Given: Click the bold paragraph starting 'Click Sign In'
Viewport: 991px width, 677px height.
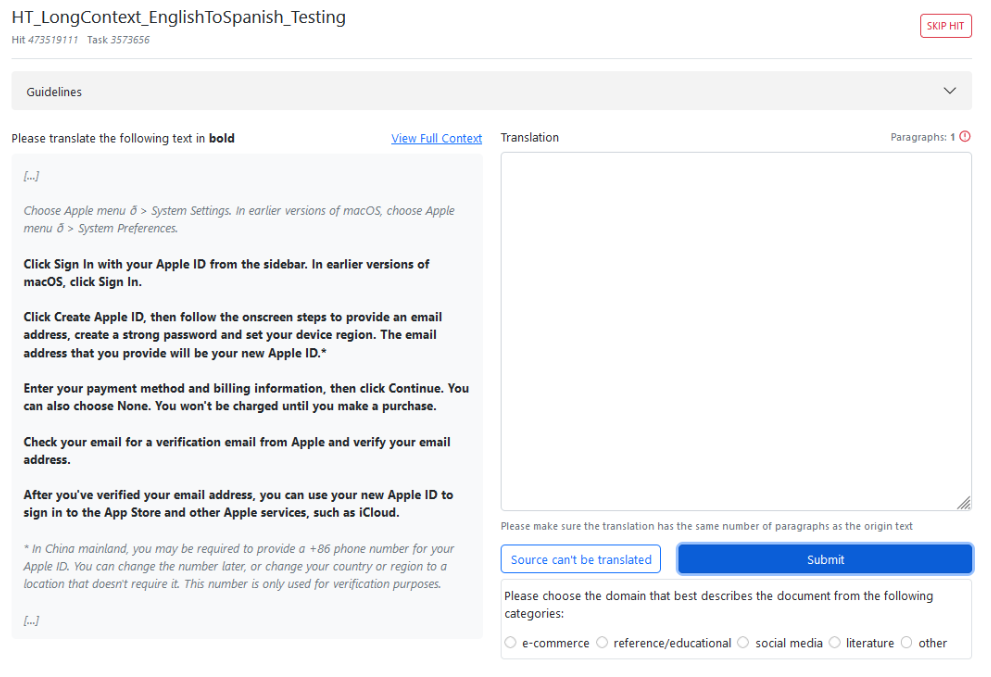Looking at the screenshot, I should click(x=226, y=273).
